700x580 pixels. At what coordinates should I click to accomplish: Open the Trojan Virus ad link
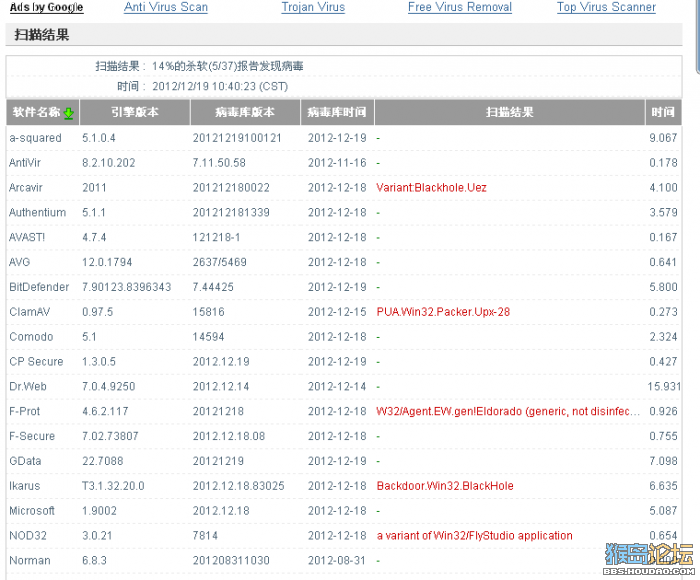coord(313,7)
